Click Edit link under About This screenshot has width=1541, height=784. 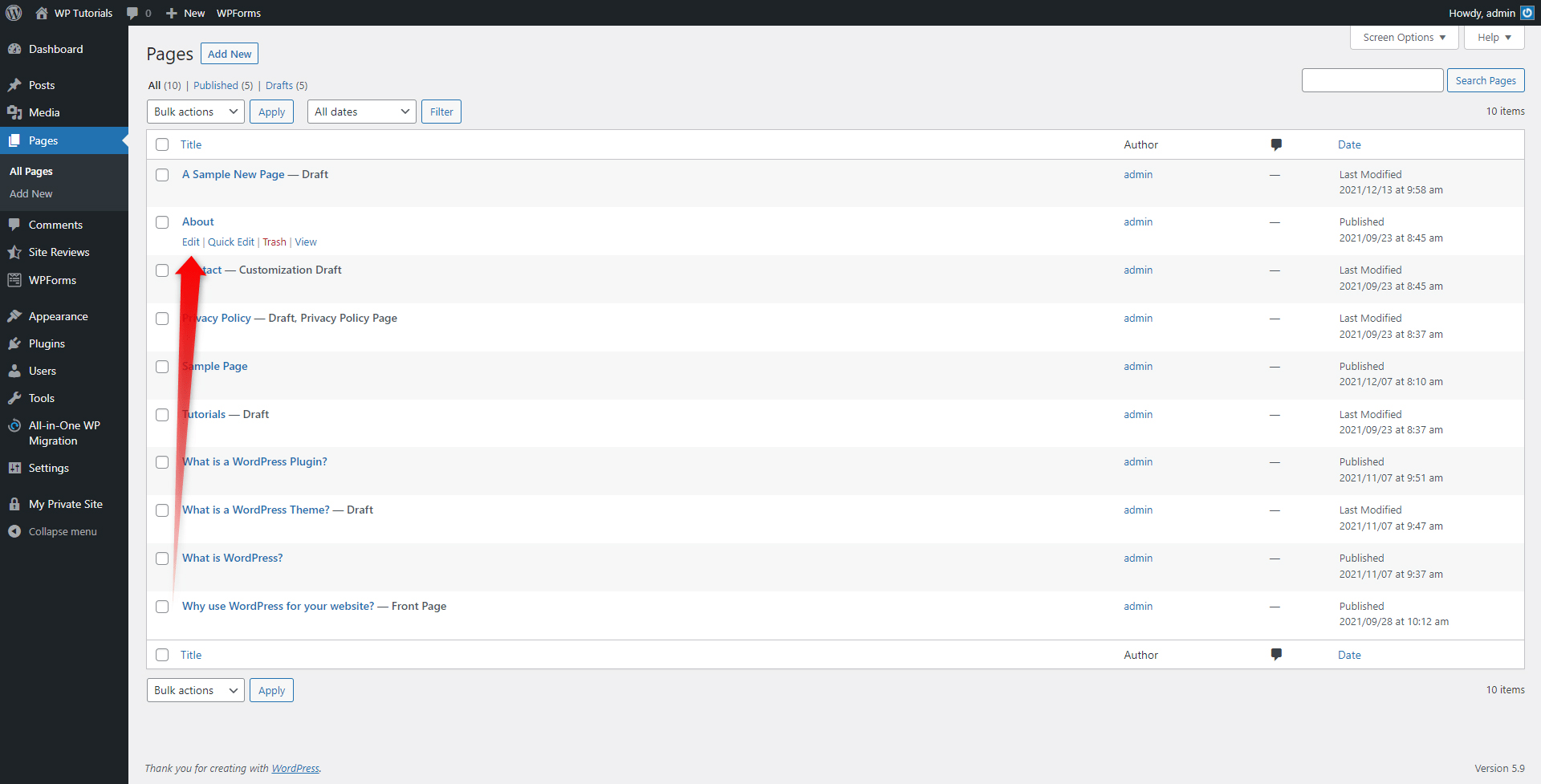click(191, 242)
